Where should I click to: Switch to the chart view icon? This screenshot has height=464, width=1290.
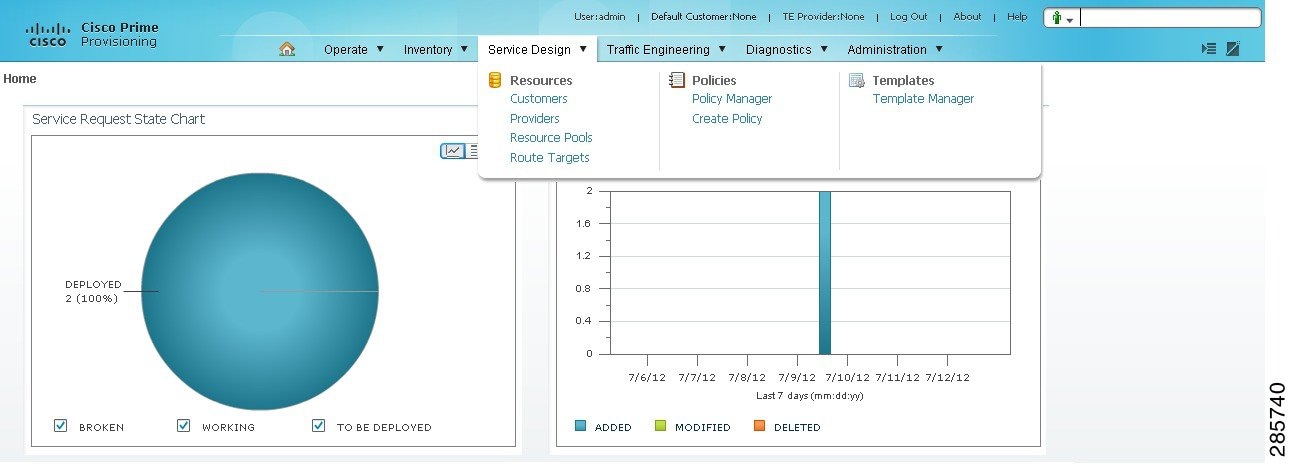coord(454,151)
